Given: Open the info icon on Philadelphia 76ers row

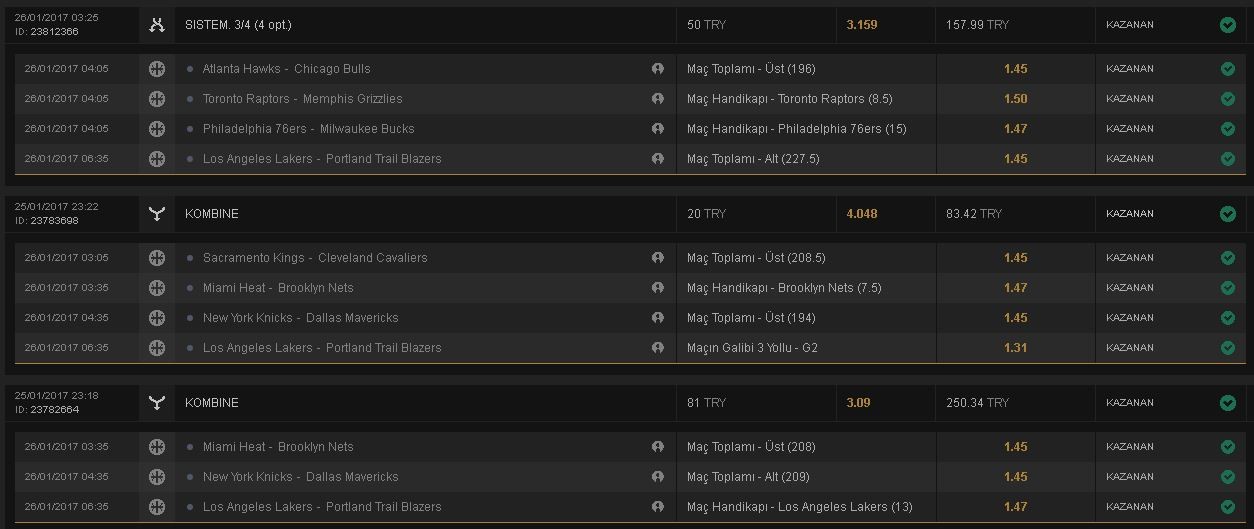Looking at the screenshot, I should coord(658,129).
